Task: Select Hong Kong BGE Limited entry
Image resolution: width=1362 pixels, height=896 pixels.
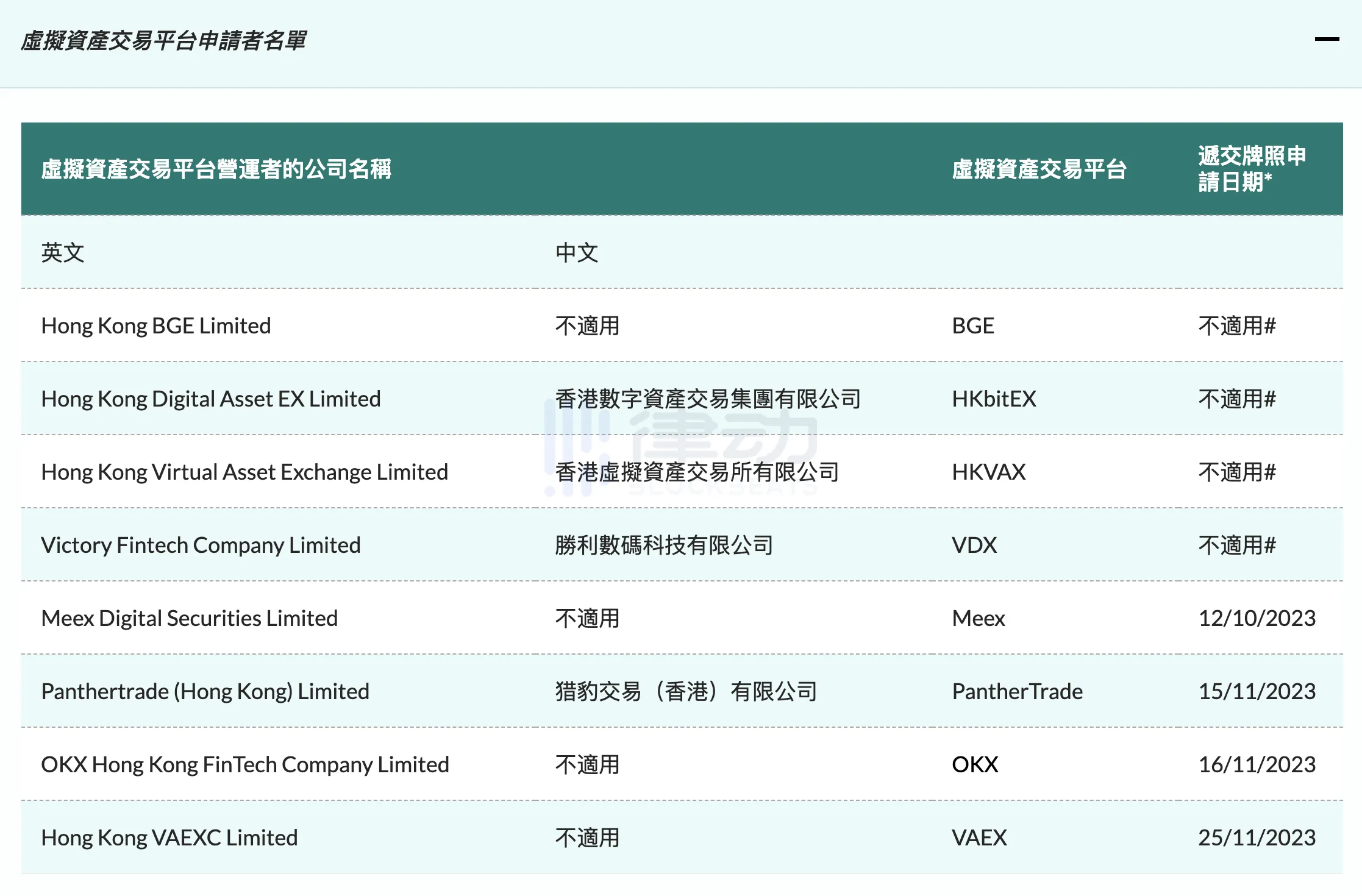Action: [156, 326]
